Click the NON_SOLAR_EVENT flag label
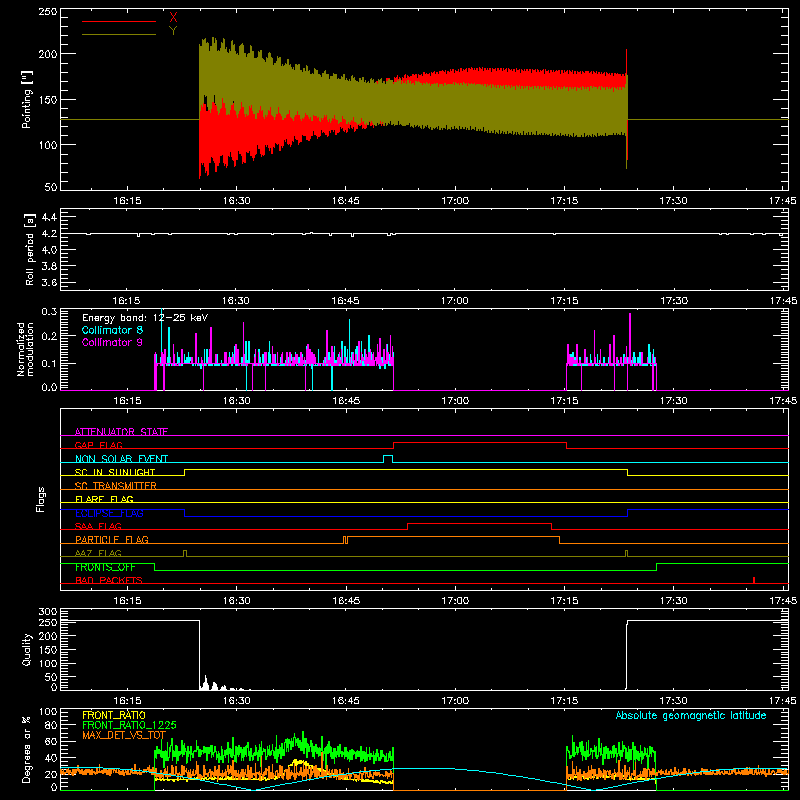Image resolution: width=800 pixels, height=800 pixels. pyautogui.click(x=121, y=459)
